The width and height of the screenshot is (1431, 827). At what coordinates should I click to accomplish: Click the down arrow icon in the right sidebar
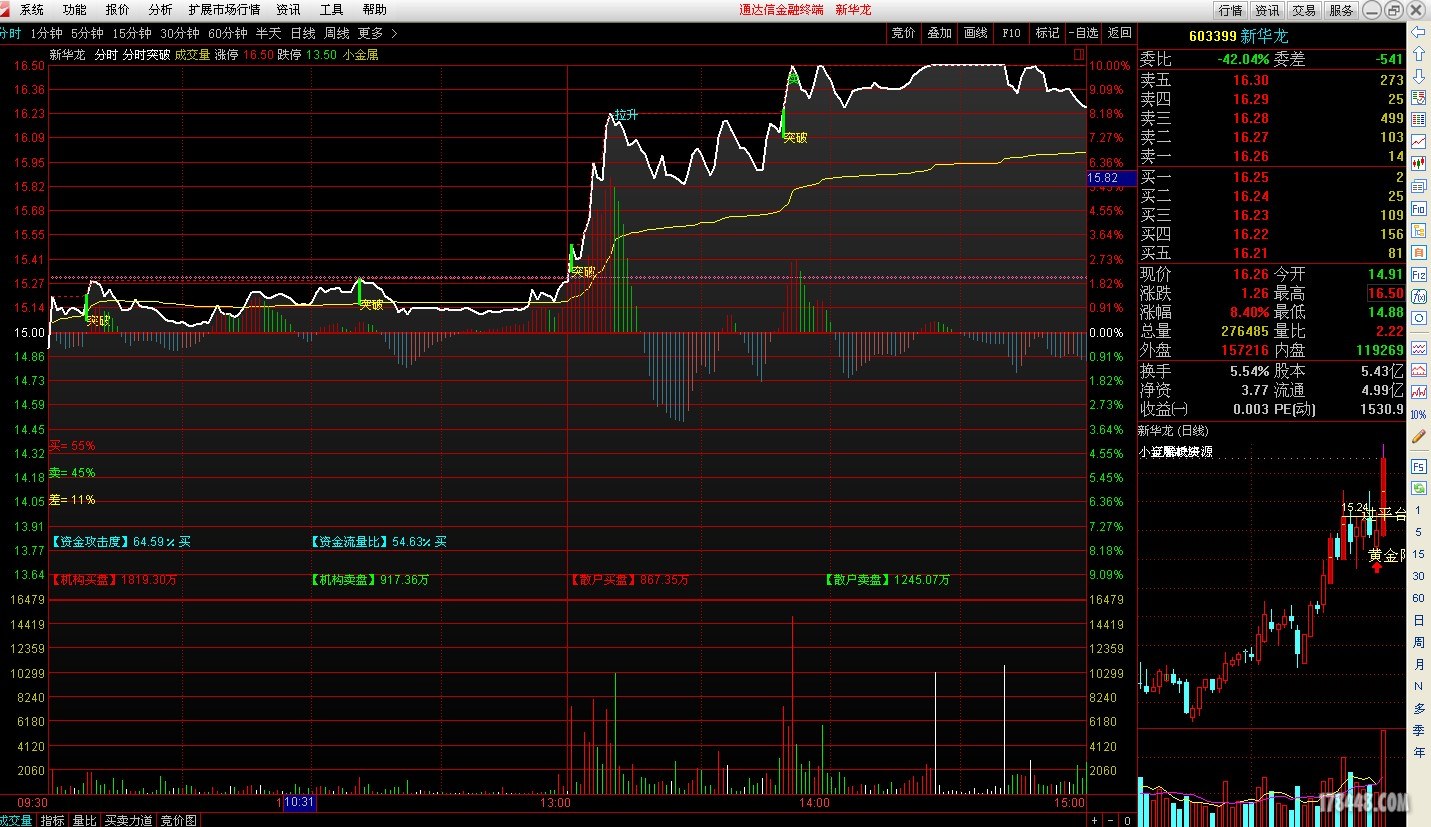(x=1418, y=76)
